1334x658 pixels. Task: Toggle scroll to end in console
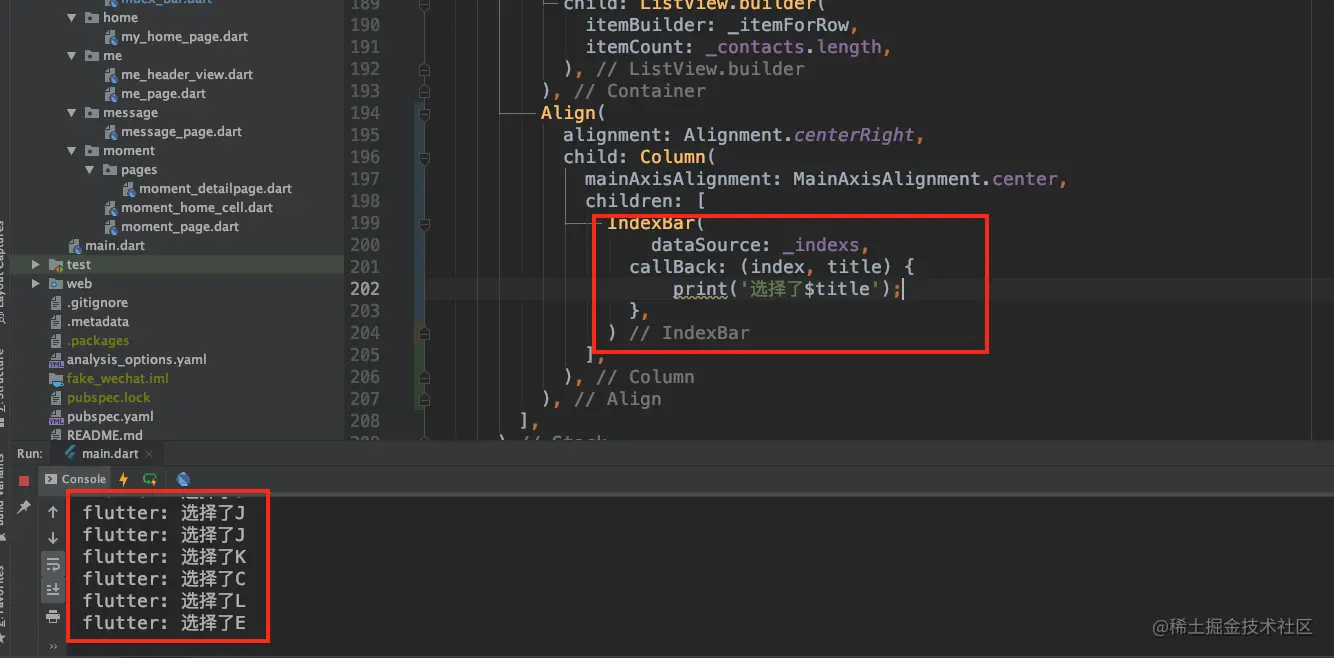click(53, 590)
